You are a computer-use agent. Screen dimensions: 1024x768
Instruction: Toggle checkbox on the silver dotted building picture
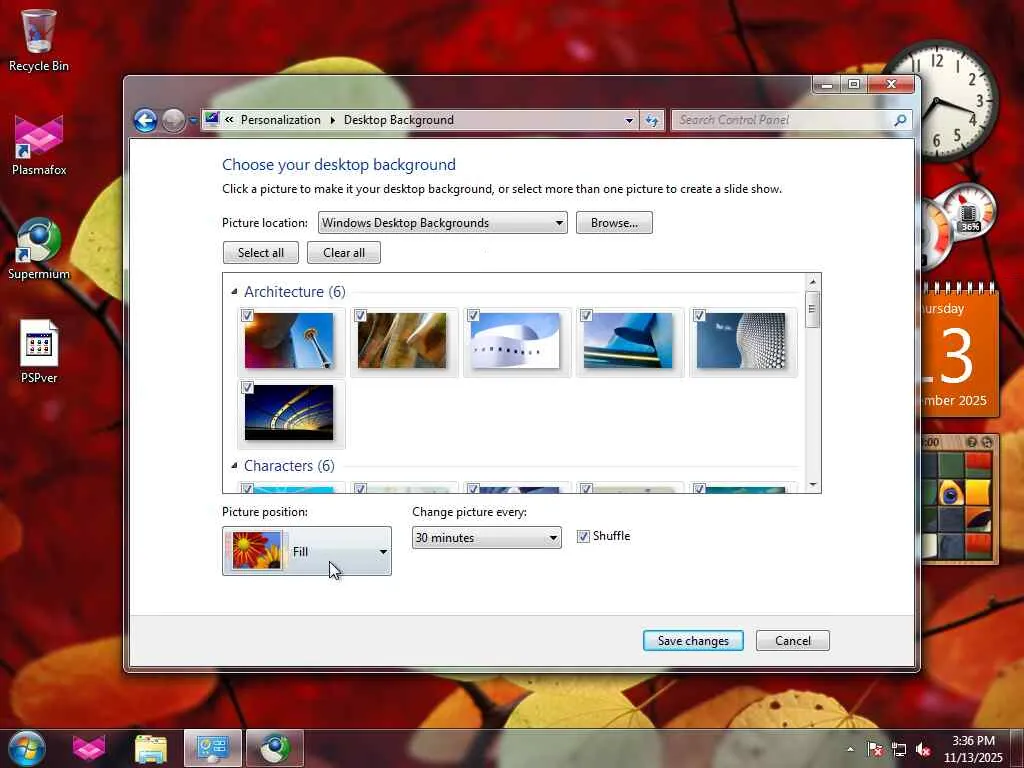coord(699,316)
